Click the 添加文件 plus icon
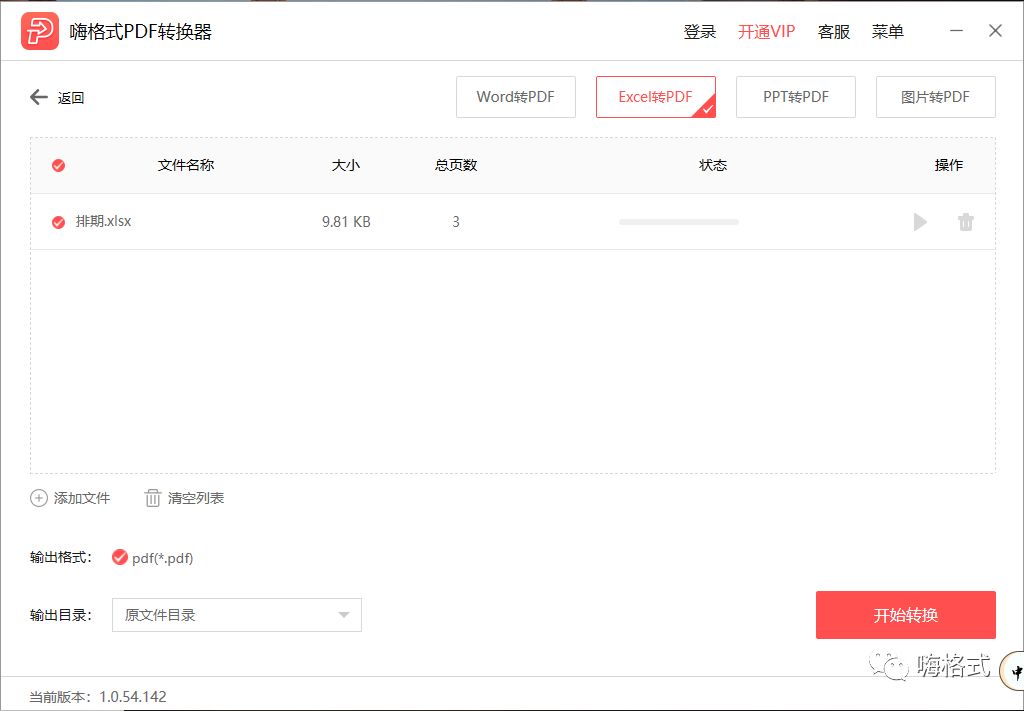Image resolution: width=1024 pixels, height=711 pixels. click(39, 497)
